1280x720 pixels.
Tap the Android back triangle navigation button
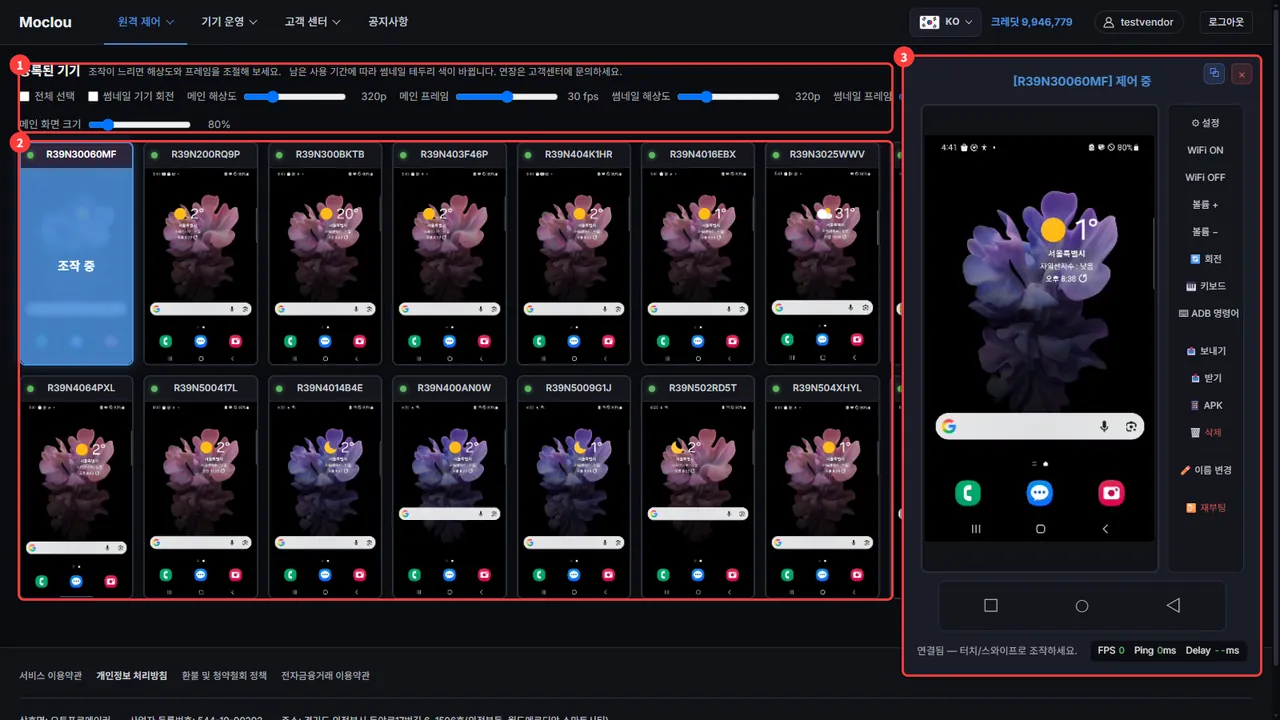(1173, 605)
